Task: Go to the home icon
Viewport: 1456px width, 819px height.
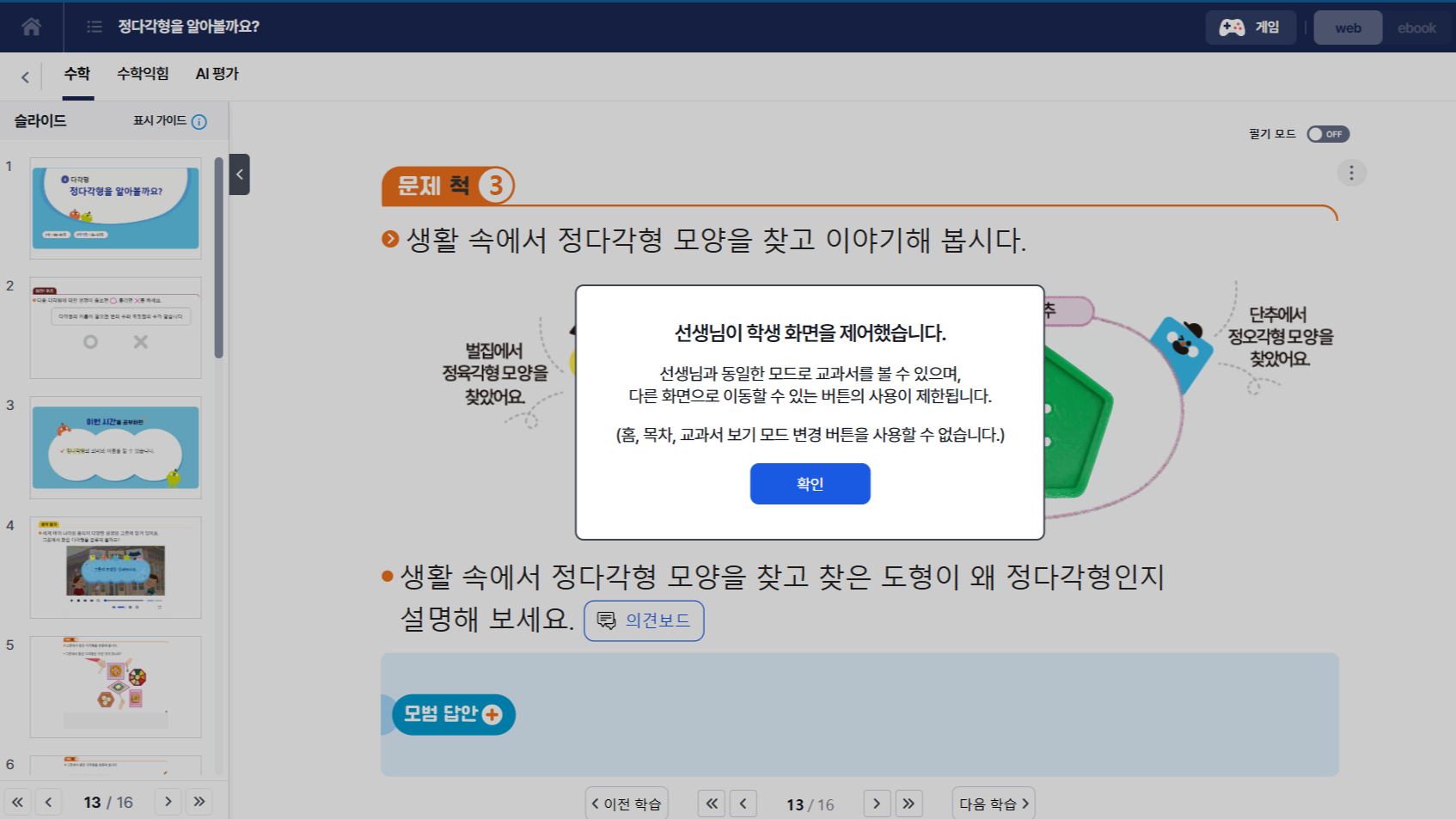Action: click(31, 27)
